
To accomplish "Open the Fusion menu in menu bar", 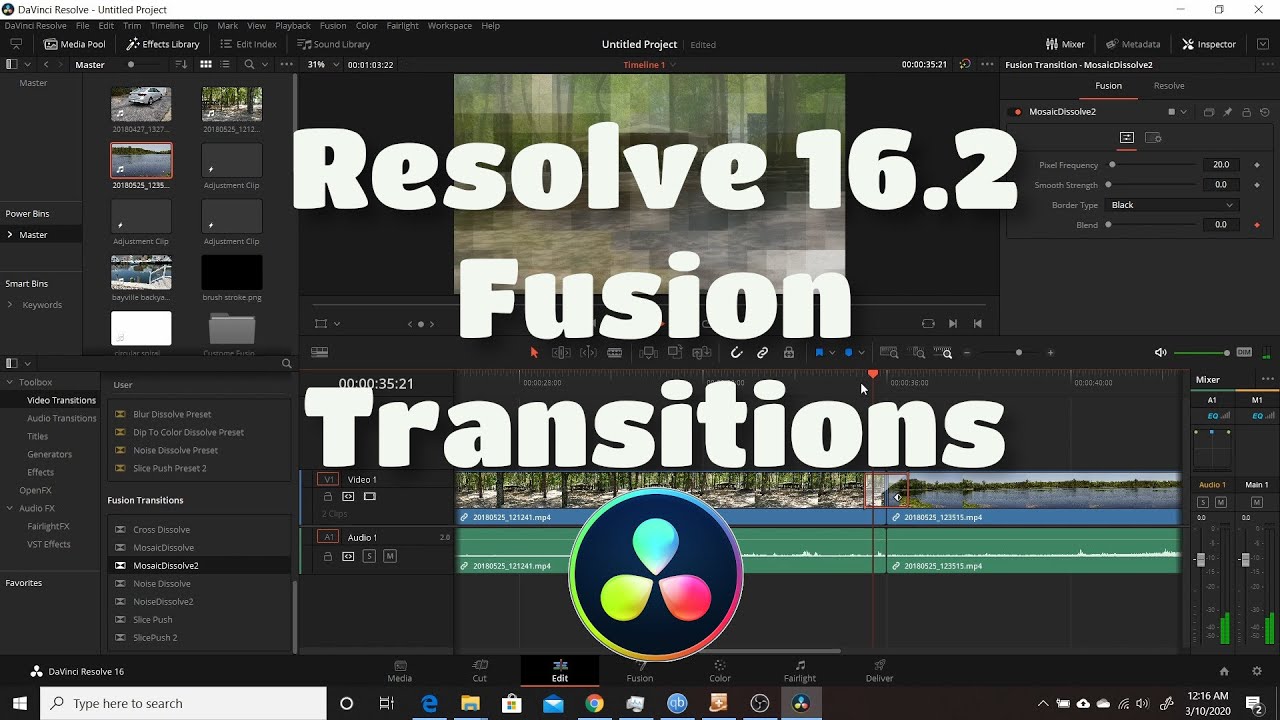I will [333, 25].
